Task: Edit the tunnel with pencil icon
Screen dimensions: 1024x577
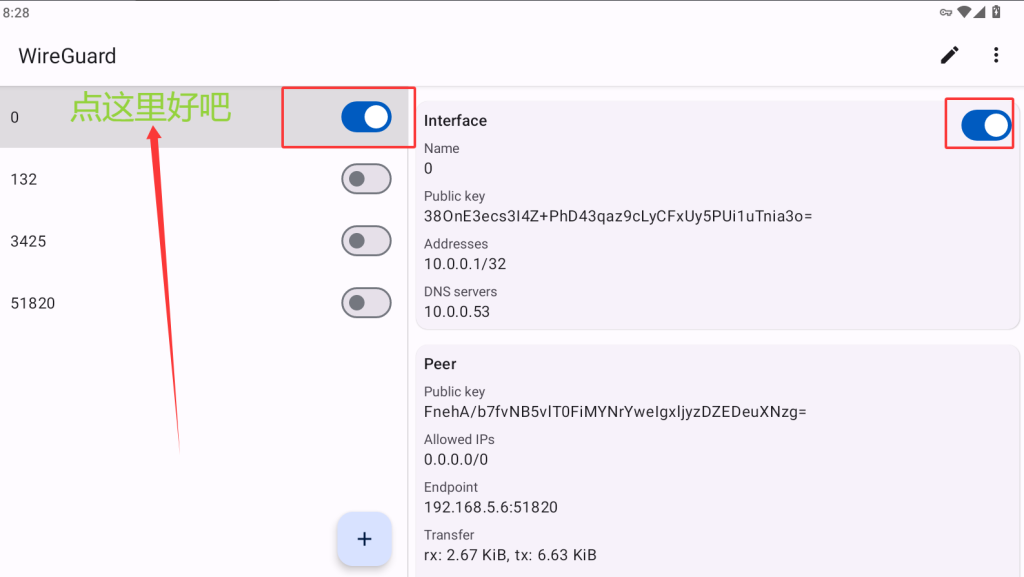Action: click(950, 55)
